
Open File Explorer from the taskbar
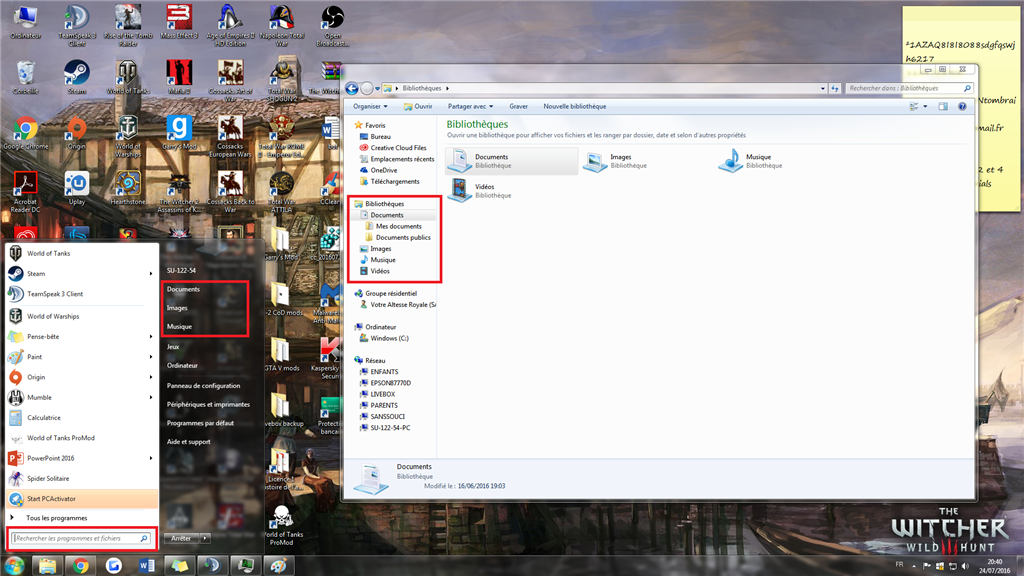(x=47, y=566)
